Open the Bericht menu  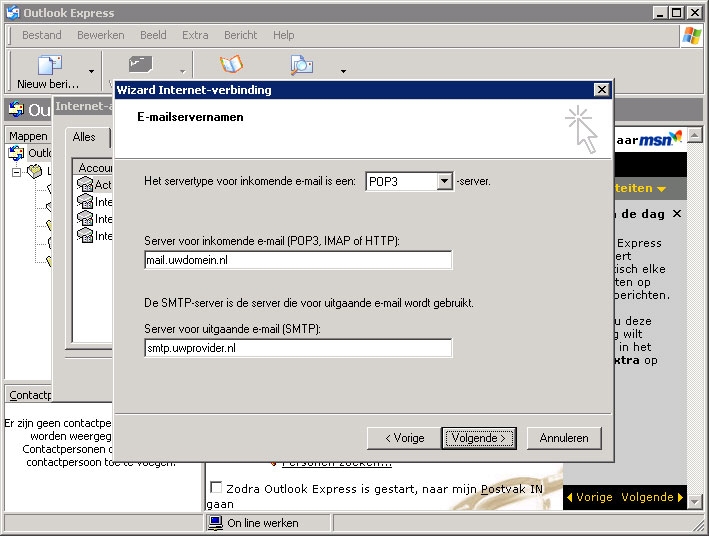241,35
